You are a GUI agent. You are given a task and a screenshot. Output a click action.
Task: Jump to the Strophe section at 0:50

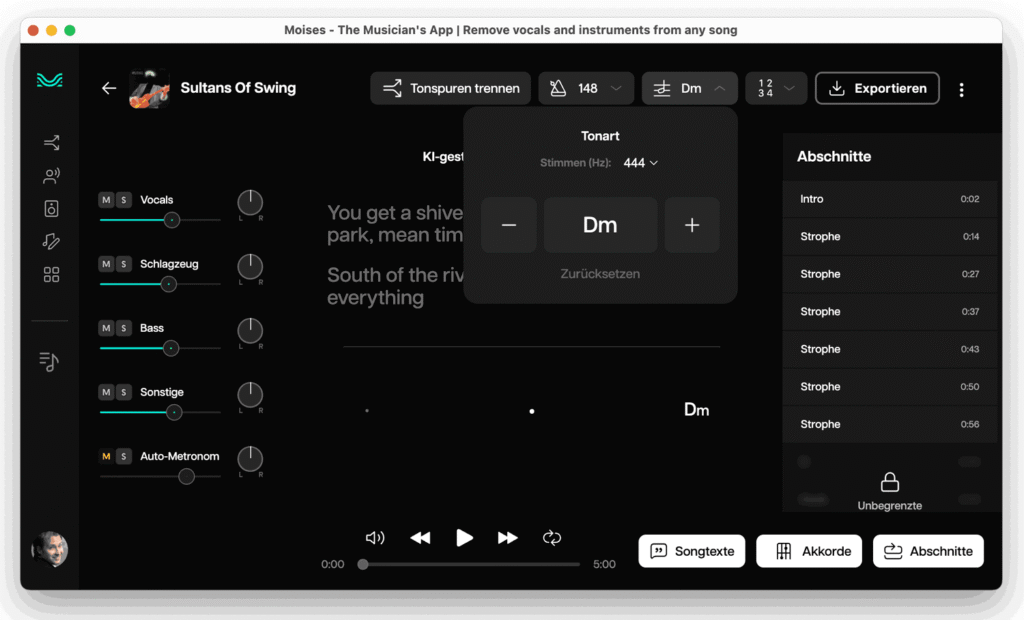point(889,387)
